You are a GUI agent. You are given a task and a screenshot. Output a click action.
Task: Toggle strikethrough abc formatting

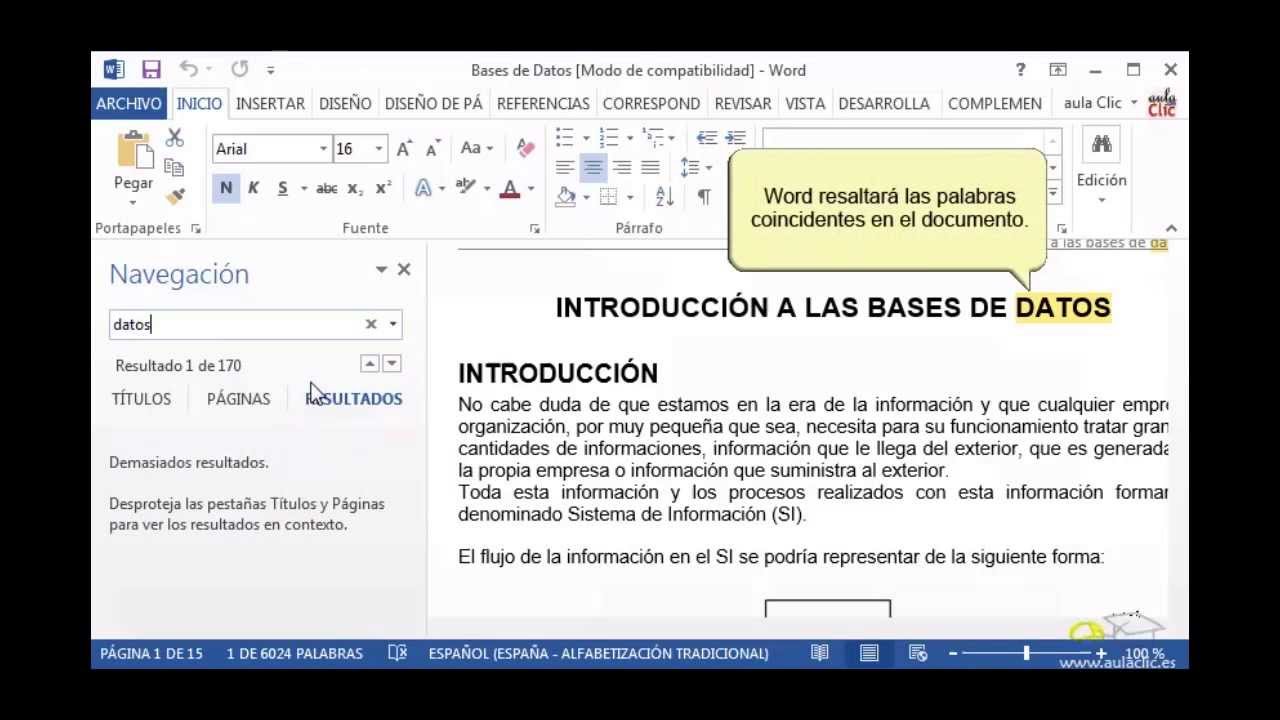pyautogui.click(x=326, y=188)
